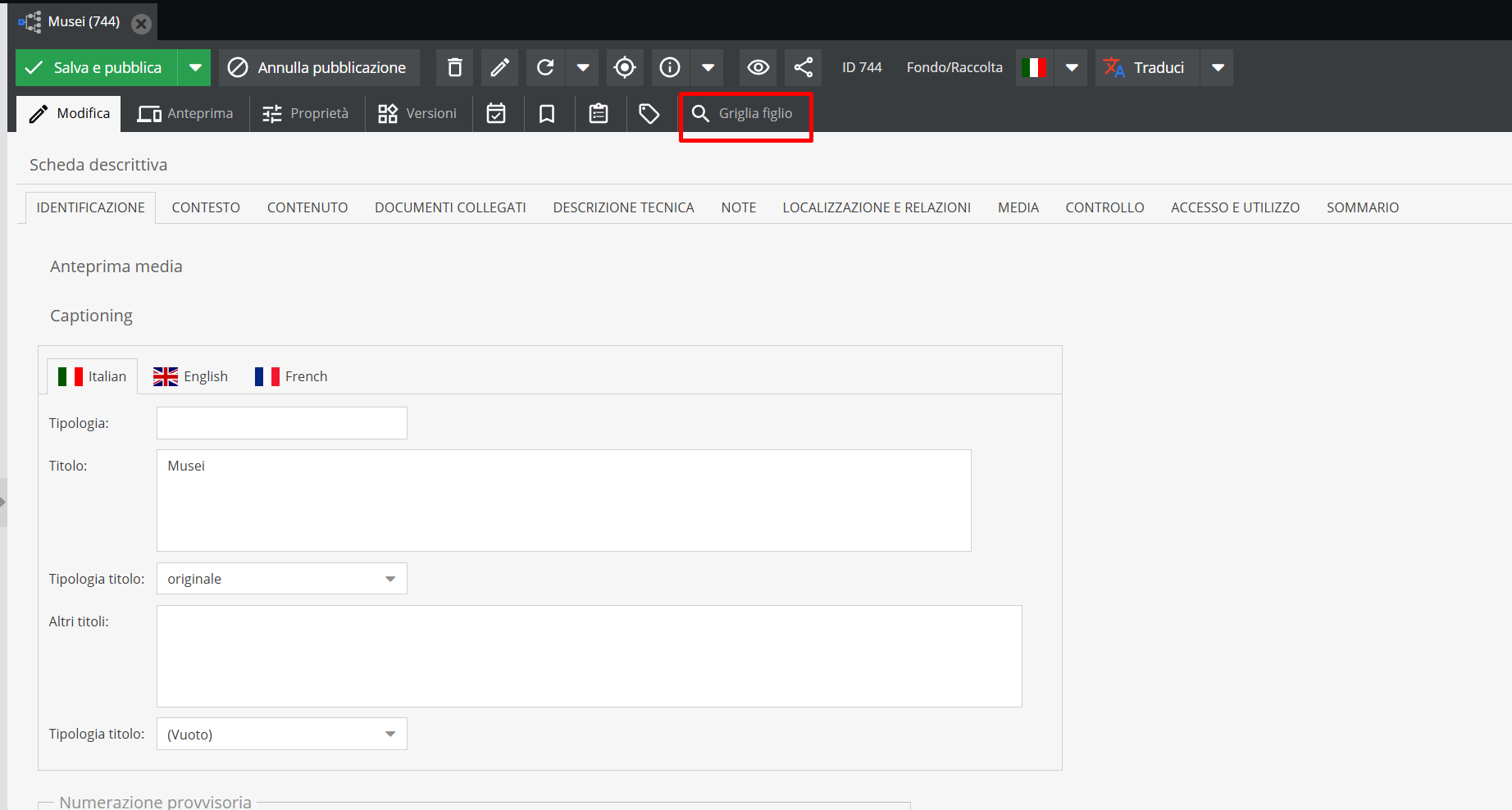Click the info circle icon
Screen dimensions: 1512x810
(670, 67)
